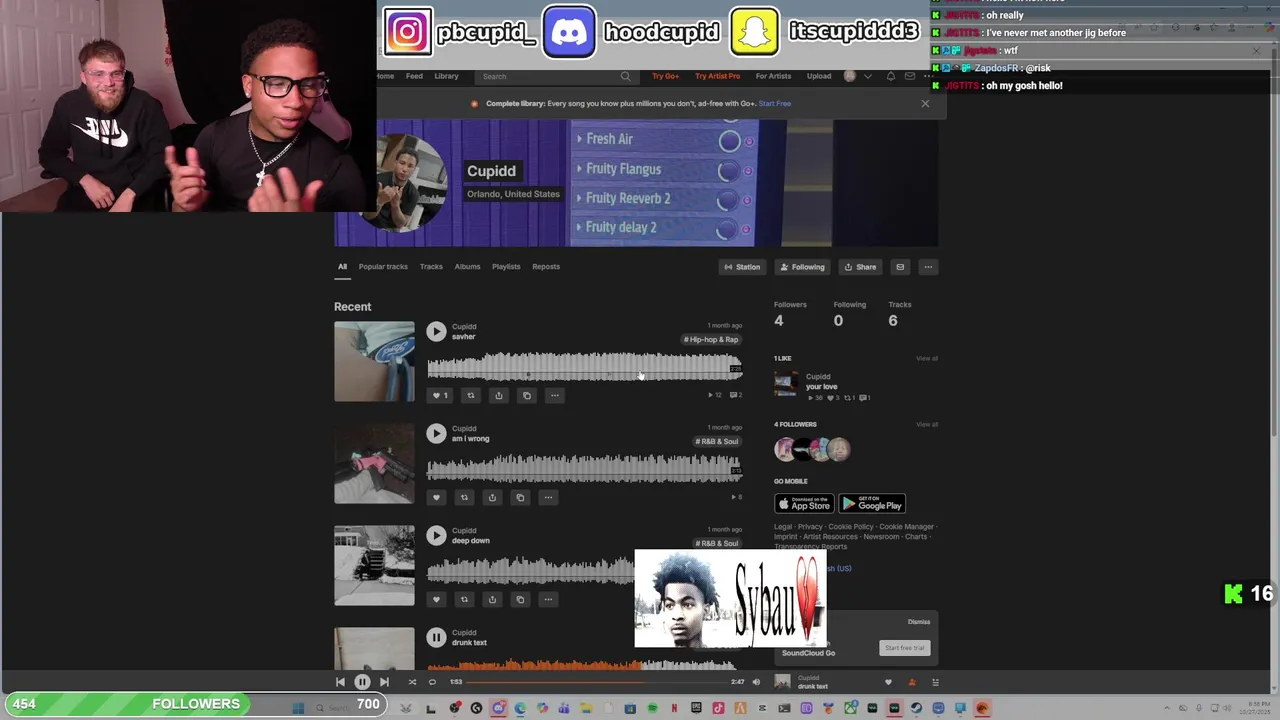1280x720 pixels.
Task: Like the savher track via heart button
Action: pos(439,395)
